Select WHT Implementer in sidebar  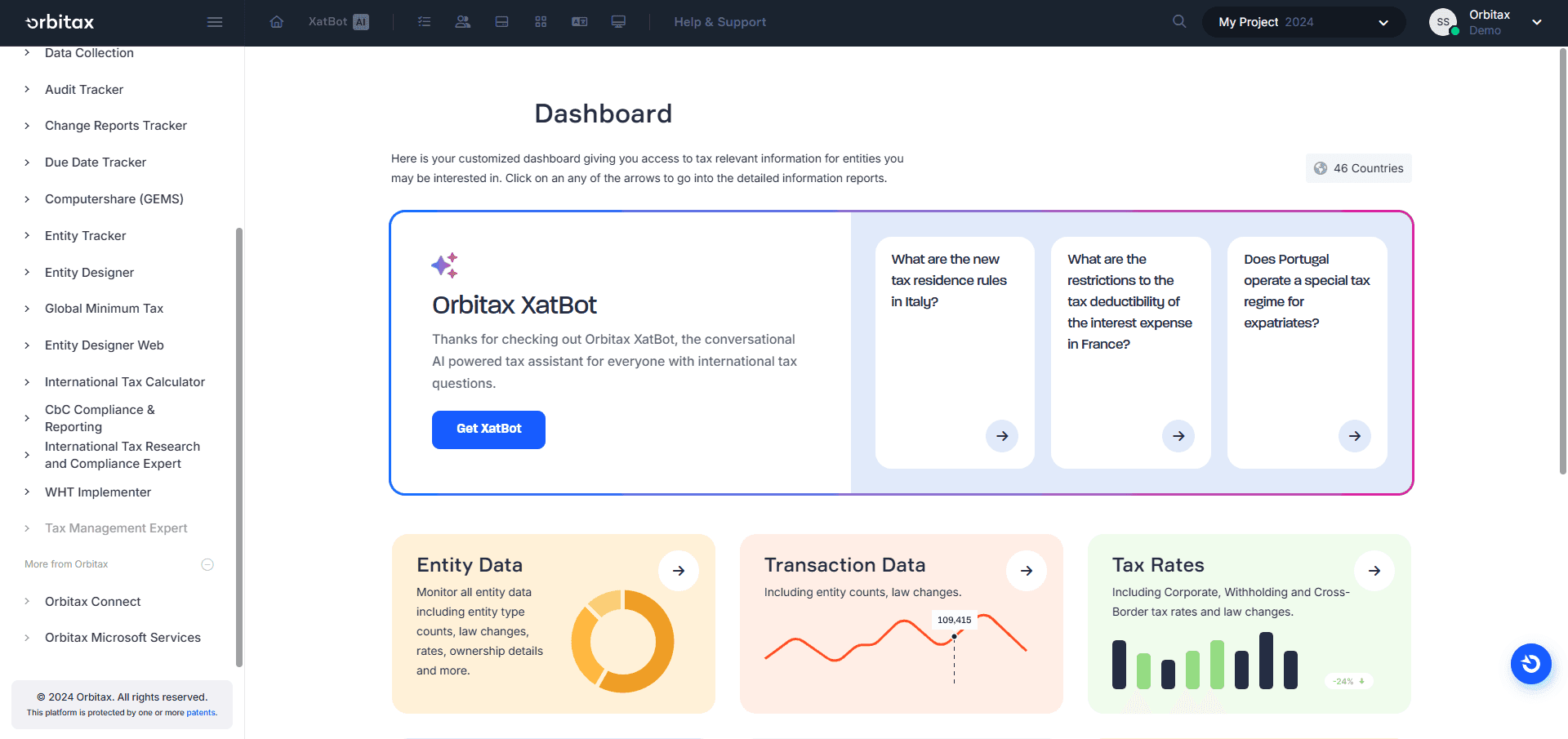[x=98, y=492]
